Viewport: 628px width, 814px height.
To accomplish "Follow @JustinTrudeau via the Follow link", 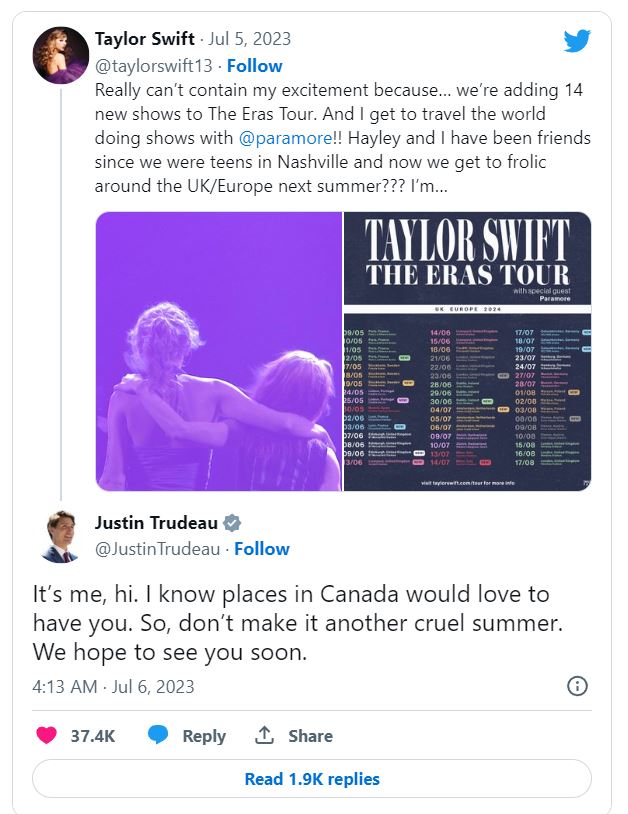I will pos(261,549).
